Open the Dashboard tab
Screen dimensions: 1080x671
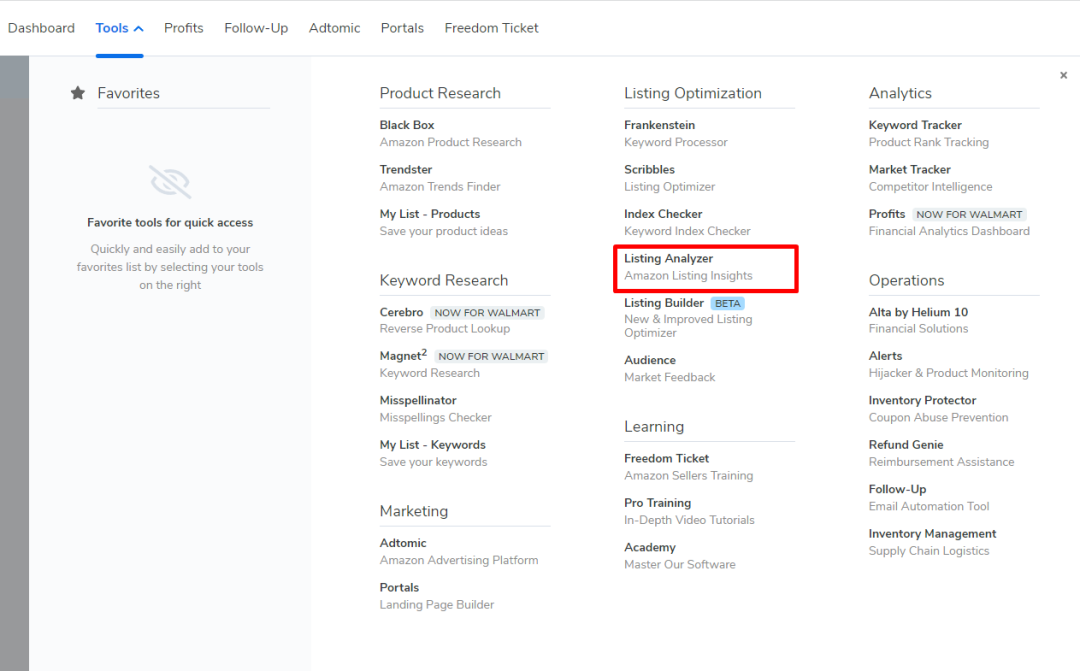coord(41,28)
